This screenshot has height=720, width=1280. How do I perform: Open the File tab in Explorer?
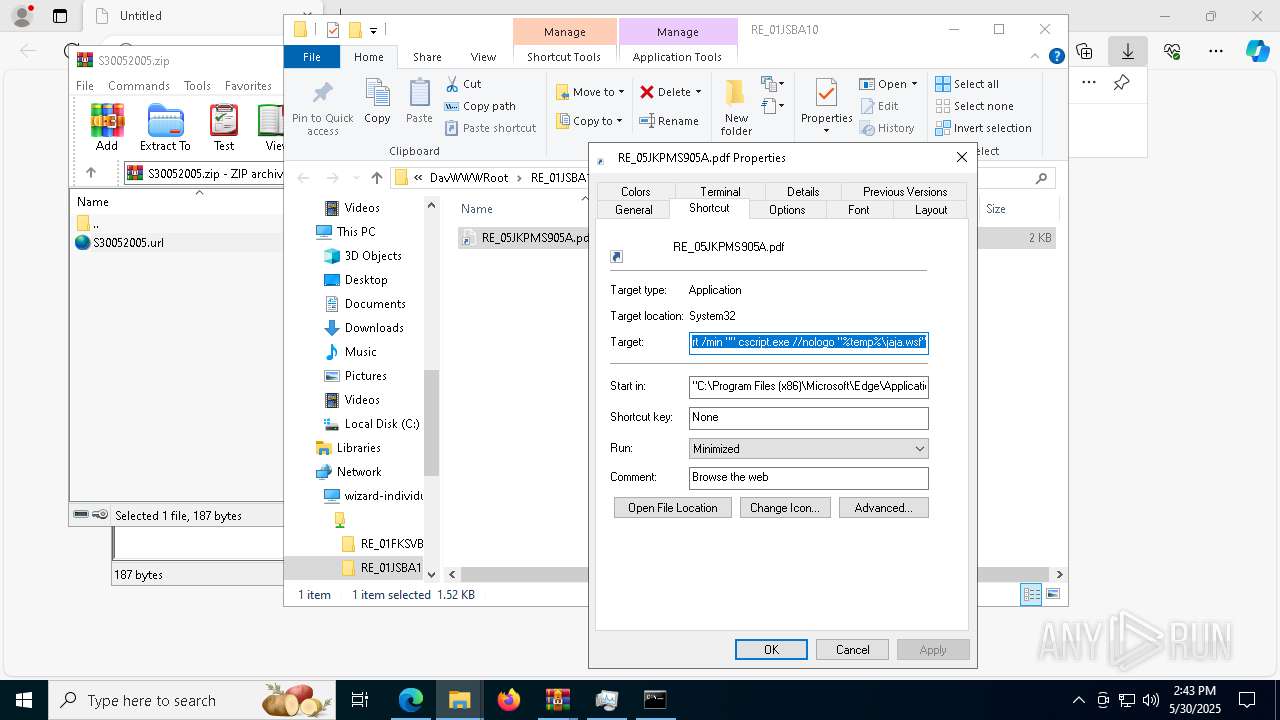click(x=312, y=57)
